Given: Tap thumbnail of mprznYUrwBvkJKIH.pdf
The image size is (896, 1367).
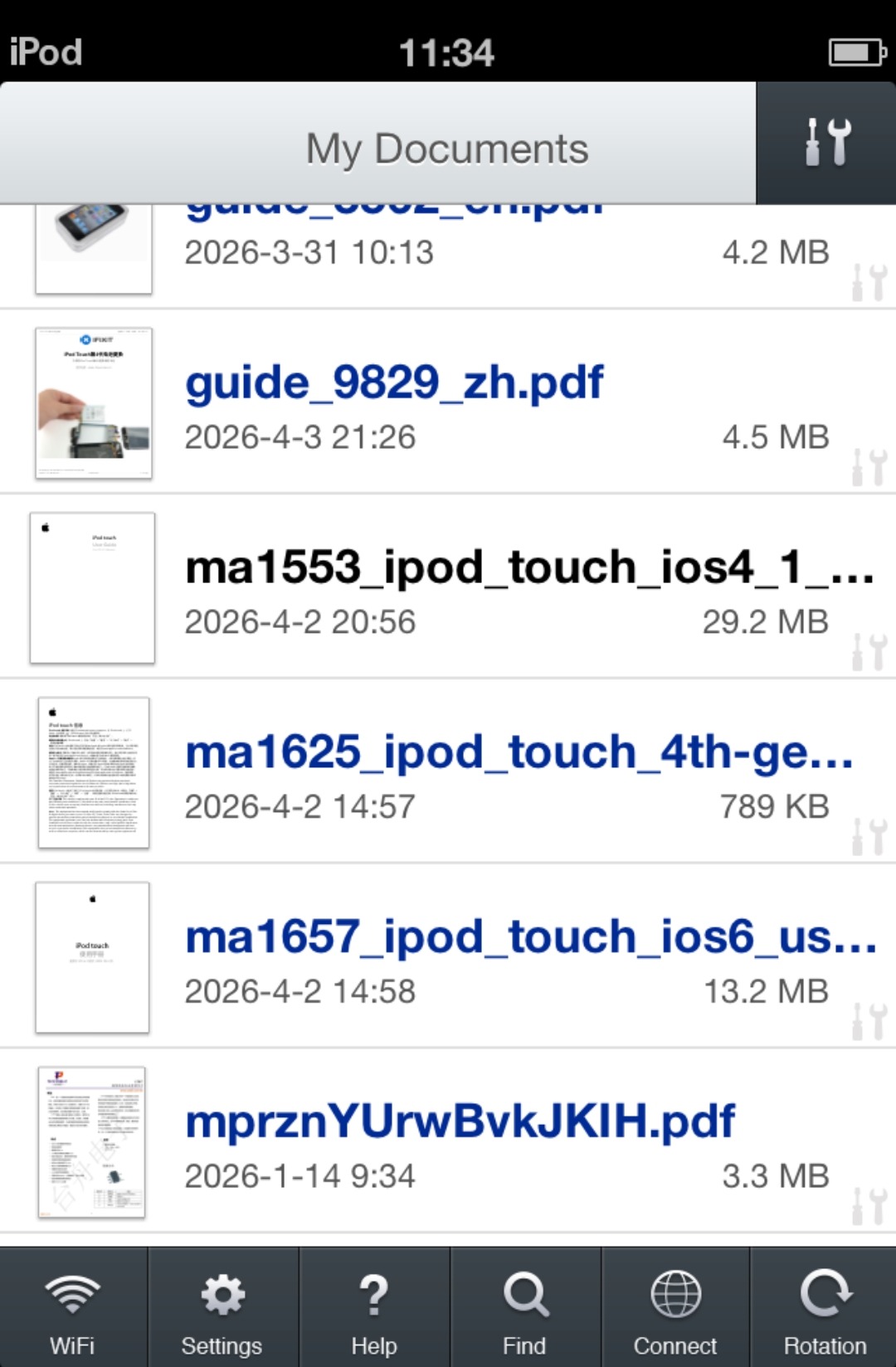Looking at the screenshot, I should coord(92,1142).
